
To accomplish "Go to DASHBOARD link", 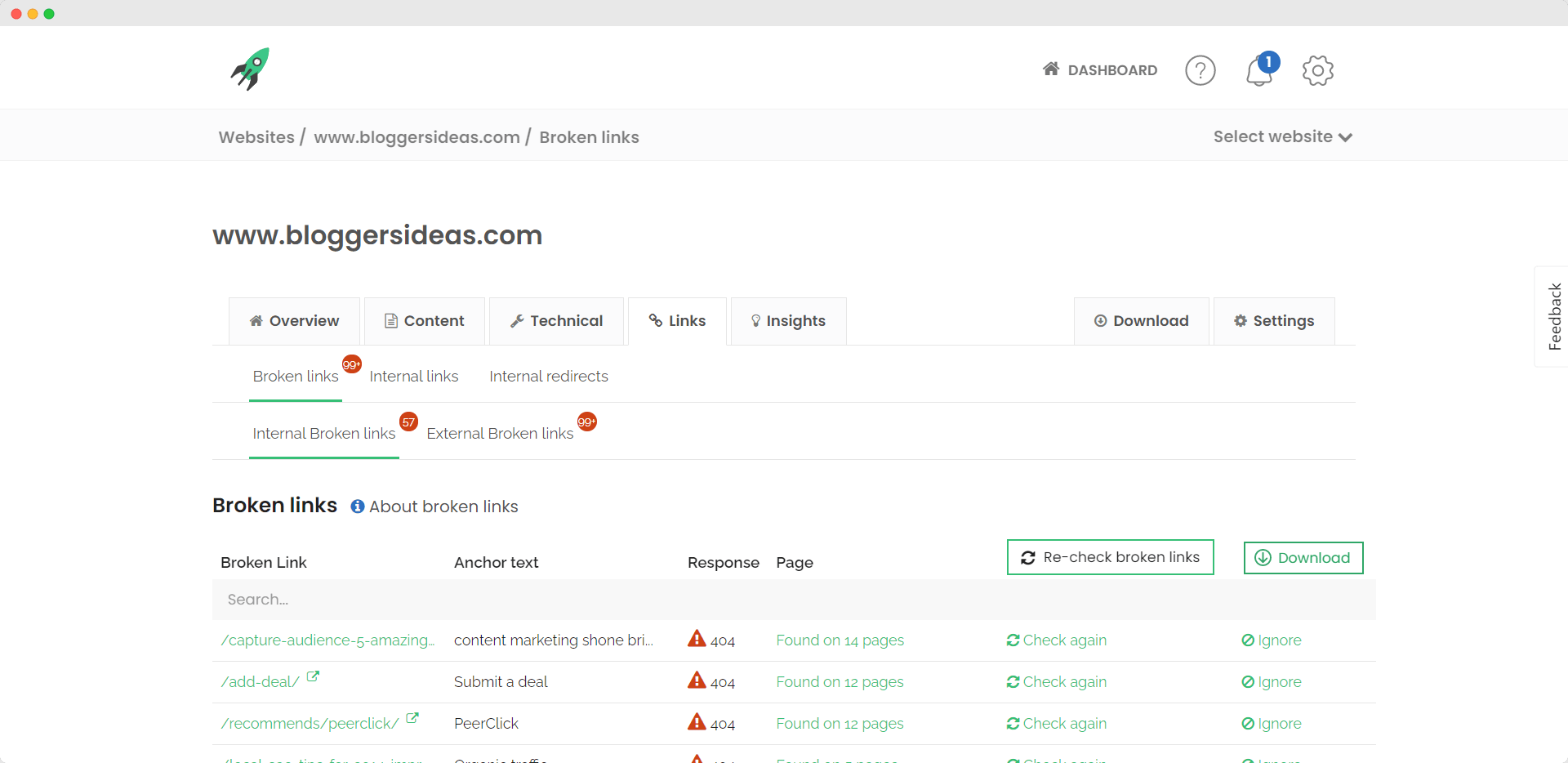I will [1100, 70].
